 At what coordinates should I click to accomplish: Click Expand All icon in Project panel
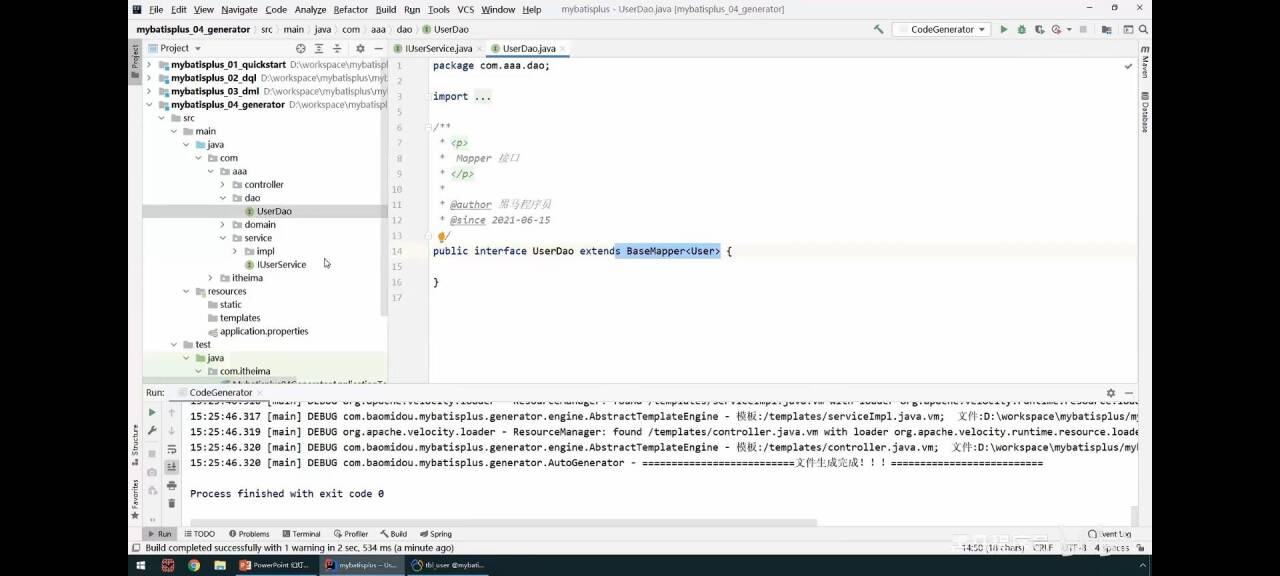coord(319,48)
